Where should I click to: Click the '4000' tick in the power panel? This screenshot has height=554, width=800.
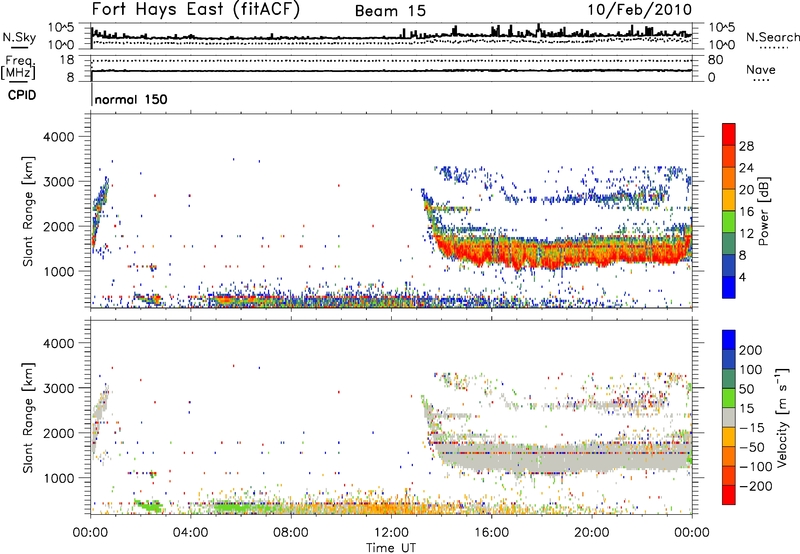click(59, 137)
